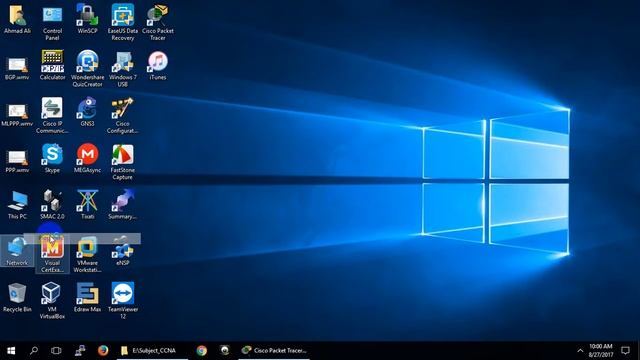Open Task View from taskbar
Image resolution: width=640 pixels, height=360 pixels.
tap(56, 351)
